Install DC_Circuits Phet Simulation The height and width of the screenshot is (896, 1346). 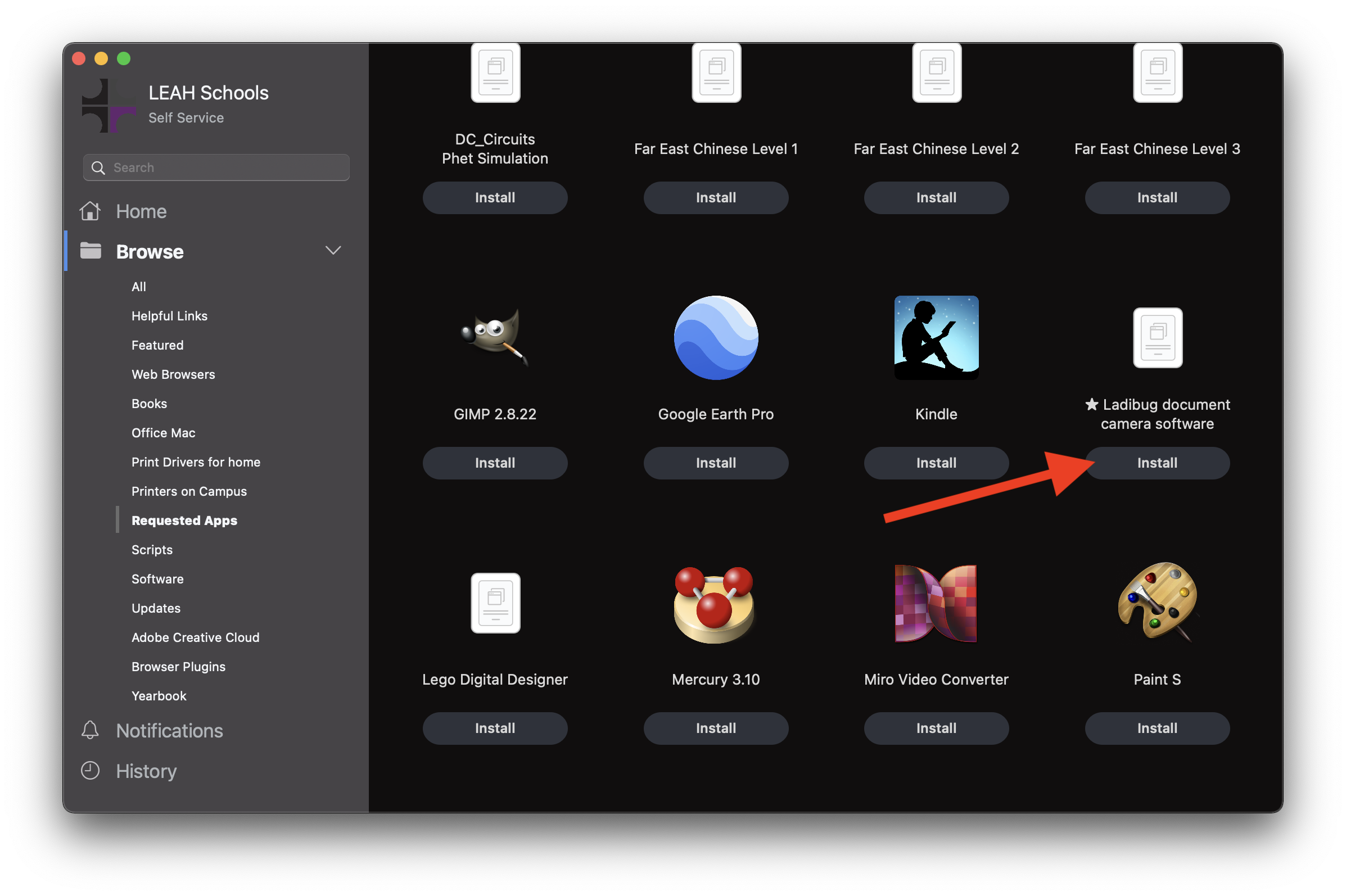pos(495,198)
